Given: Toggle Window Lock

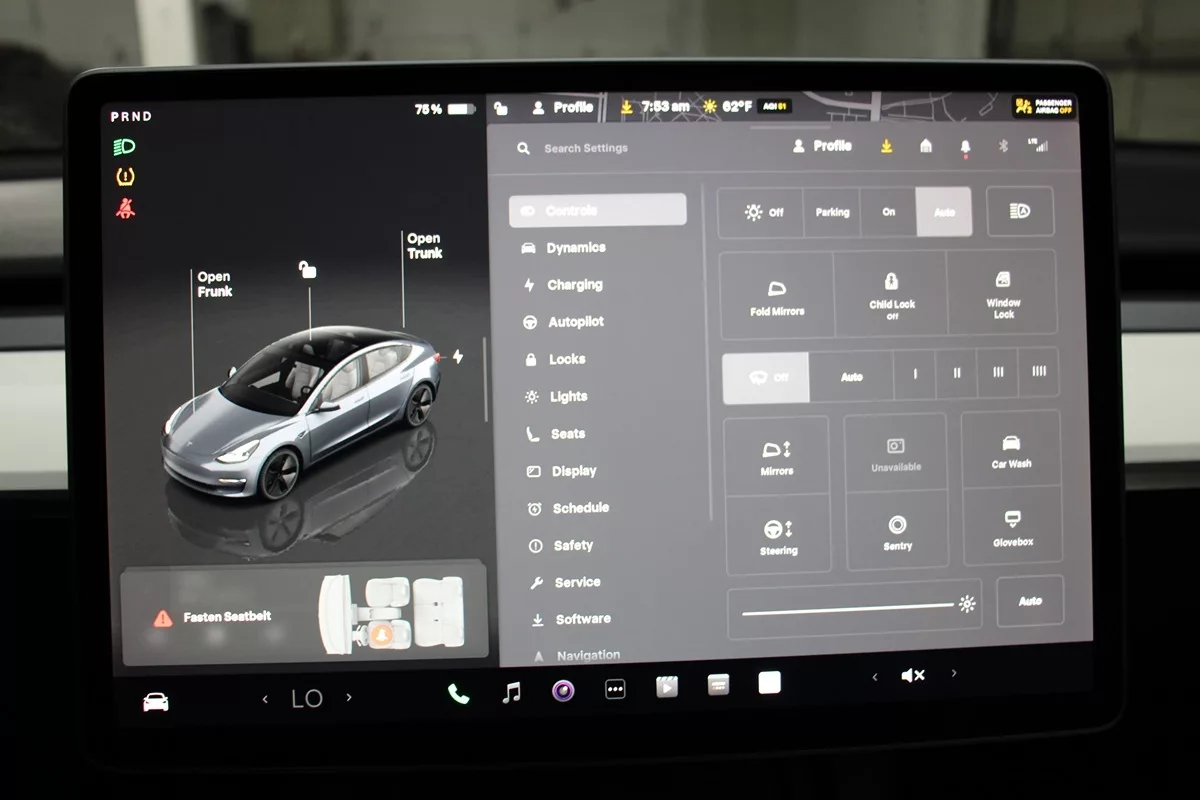Looking at the screenshot, I should [1003, 294].
